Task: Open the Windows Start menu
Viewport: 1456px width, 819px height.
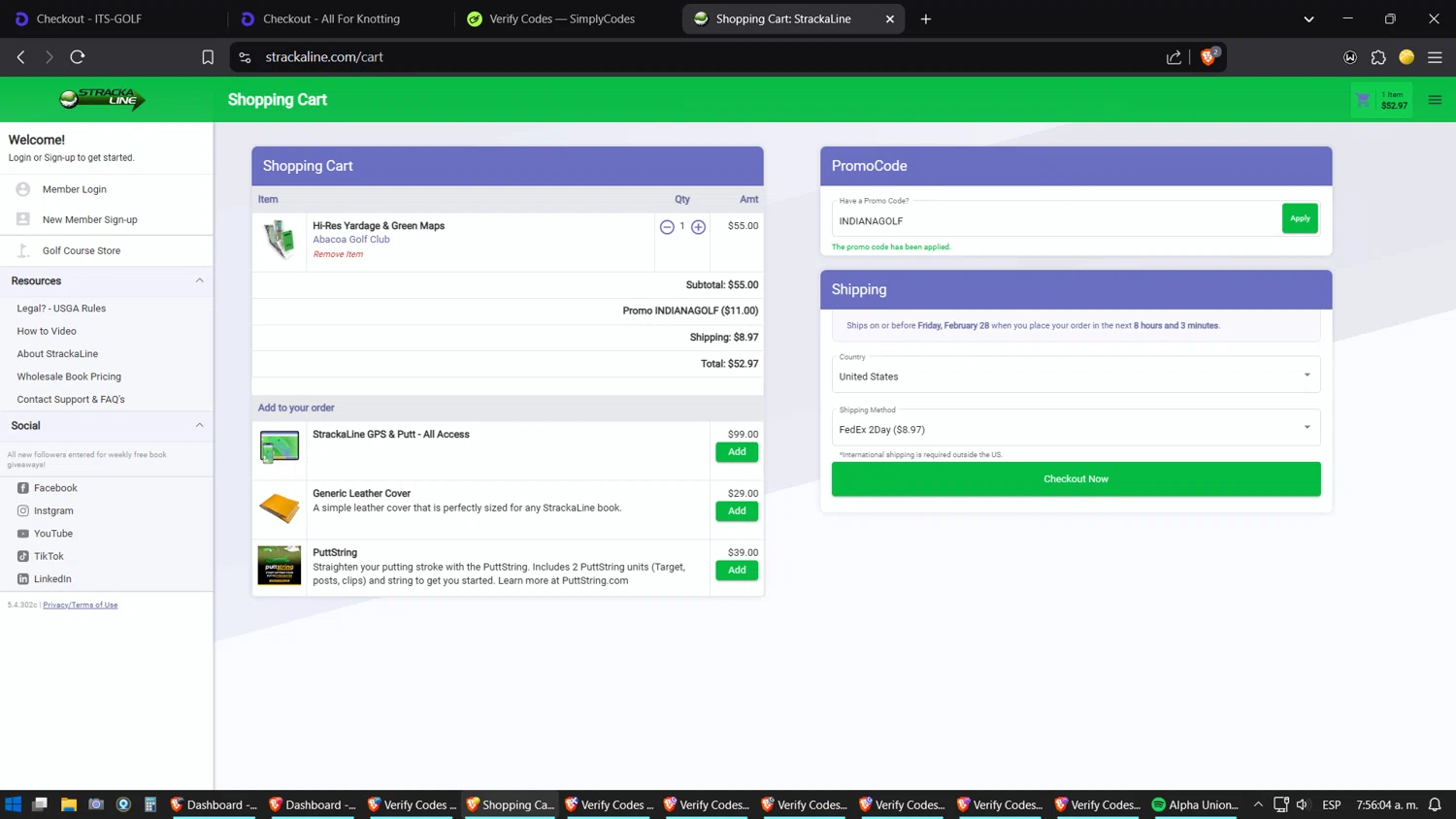Action: pos(14,804)
